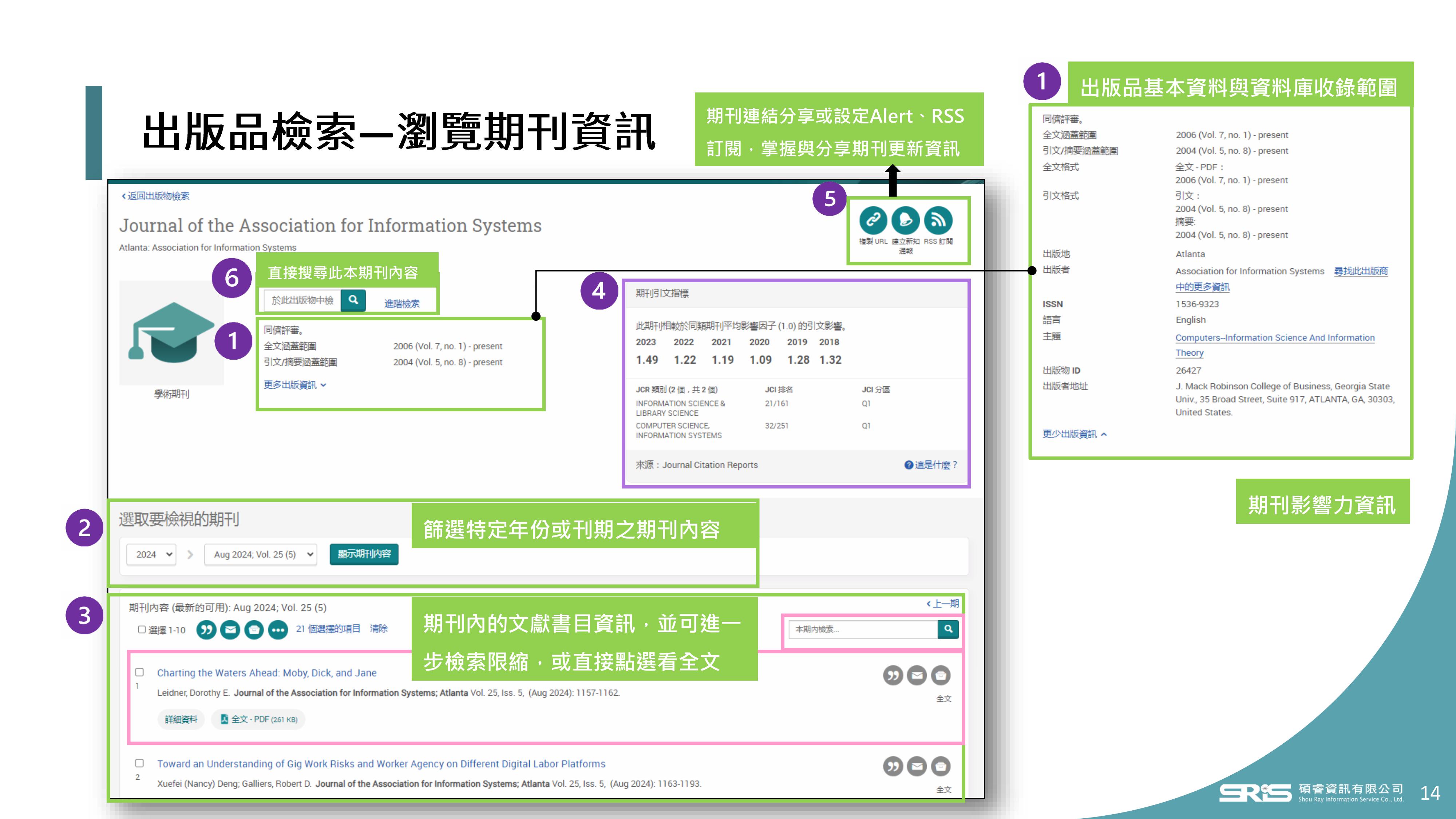Click the 本期內檢索 search field
The height and width of the screenshot is (819, 1456).
click(x=863, y=629)
